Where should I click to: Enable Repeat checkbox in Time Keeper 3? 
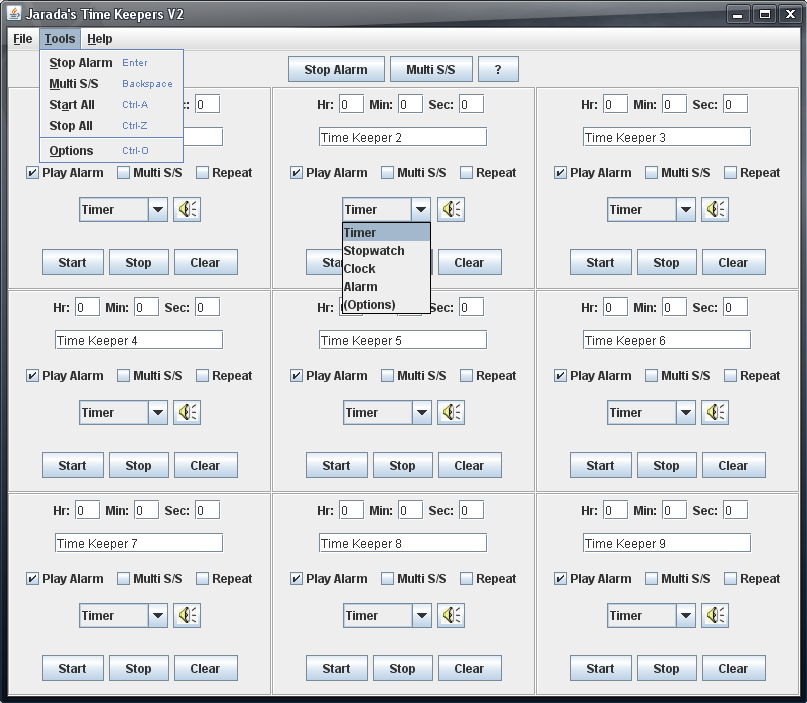pos(730,173)
